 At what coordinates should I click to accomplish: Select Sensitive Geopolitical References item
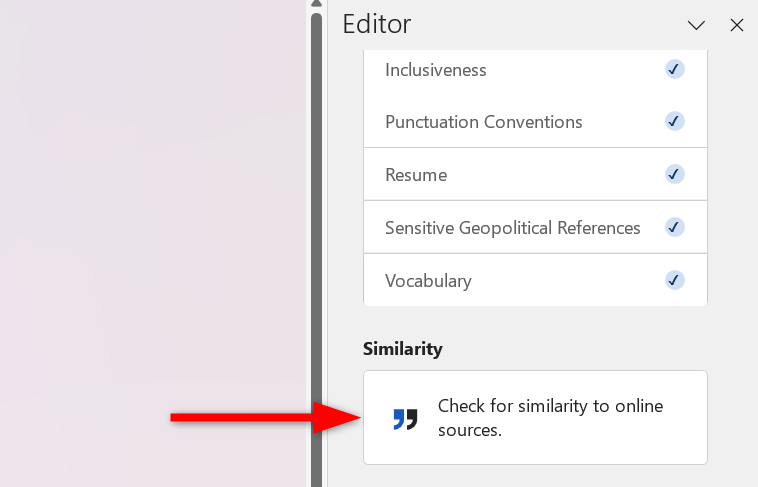click(512, 228)
